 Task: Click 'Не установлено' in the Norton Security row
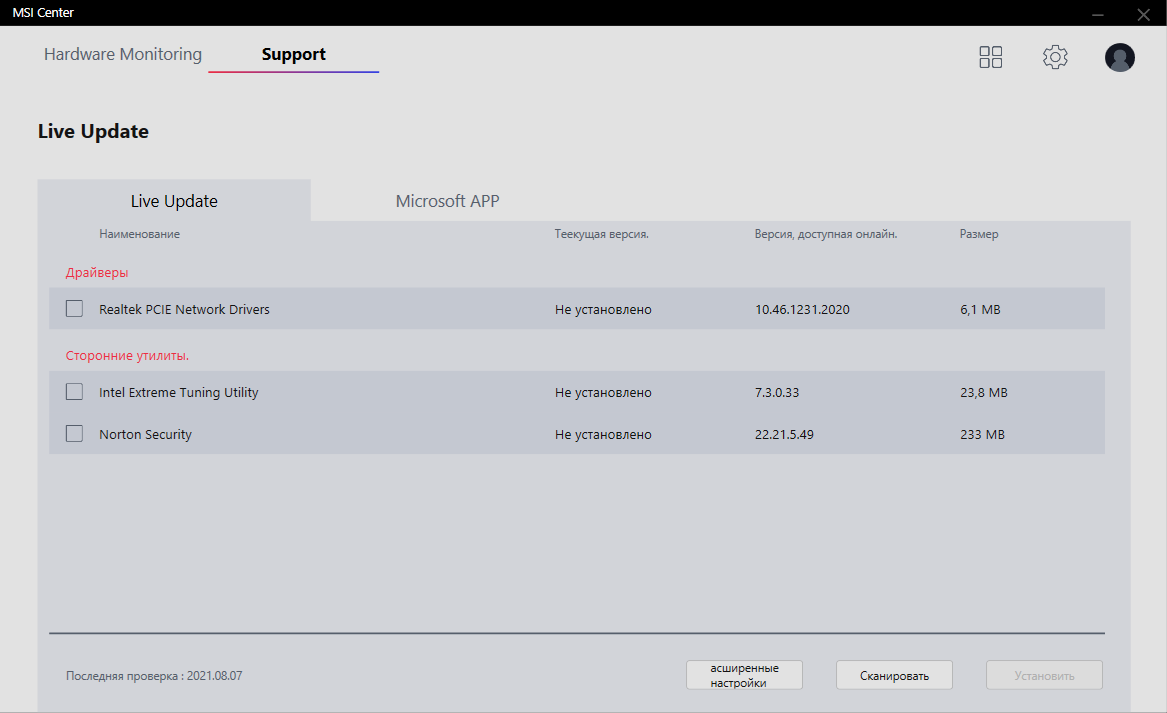tap(603, 435)
